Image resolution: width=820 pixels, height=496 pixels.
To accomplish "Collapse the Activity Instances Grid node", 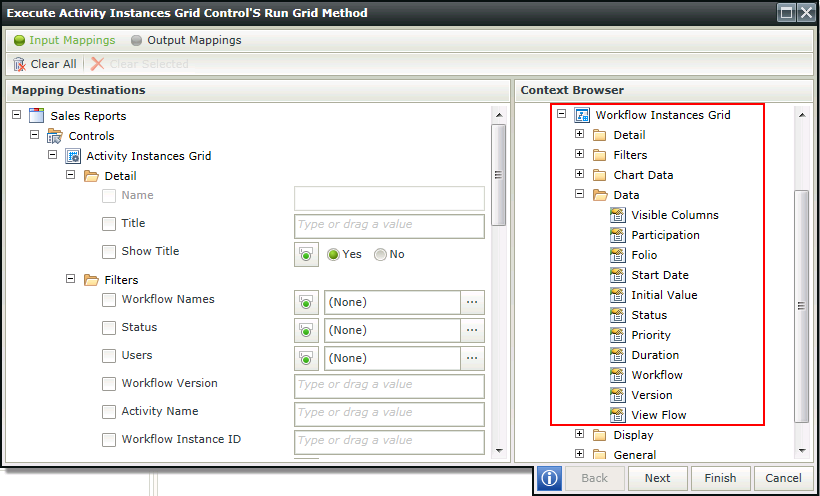I will 53,154.
